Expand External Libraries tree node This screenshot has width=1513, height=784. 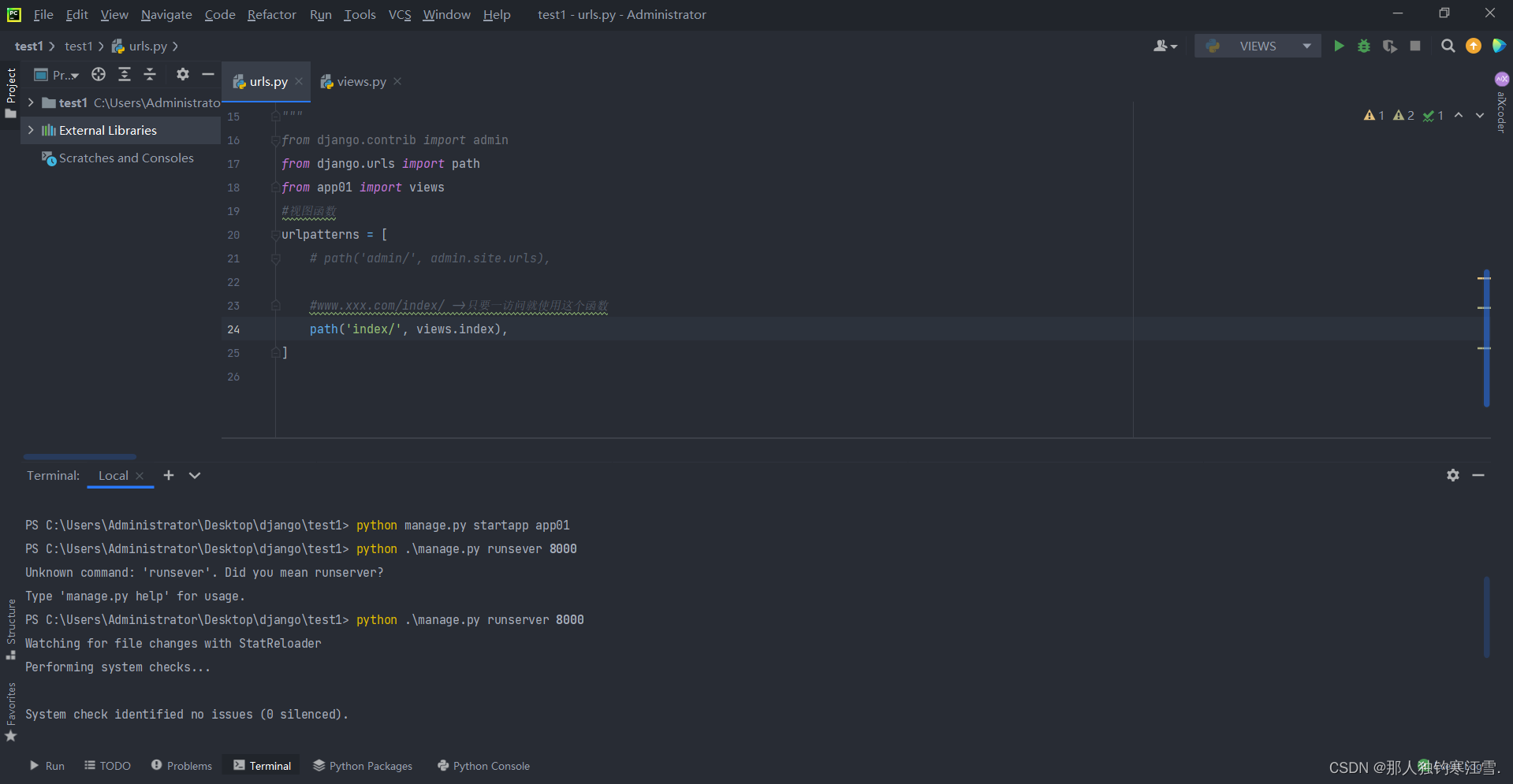(x=31, y=130)
